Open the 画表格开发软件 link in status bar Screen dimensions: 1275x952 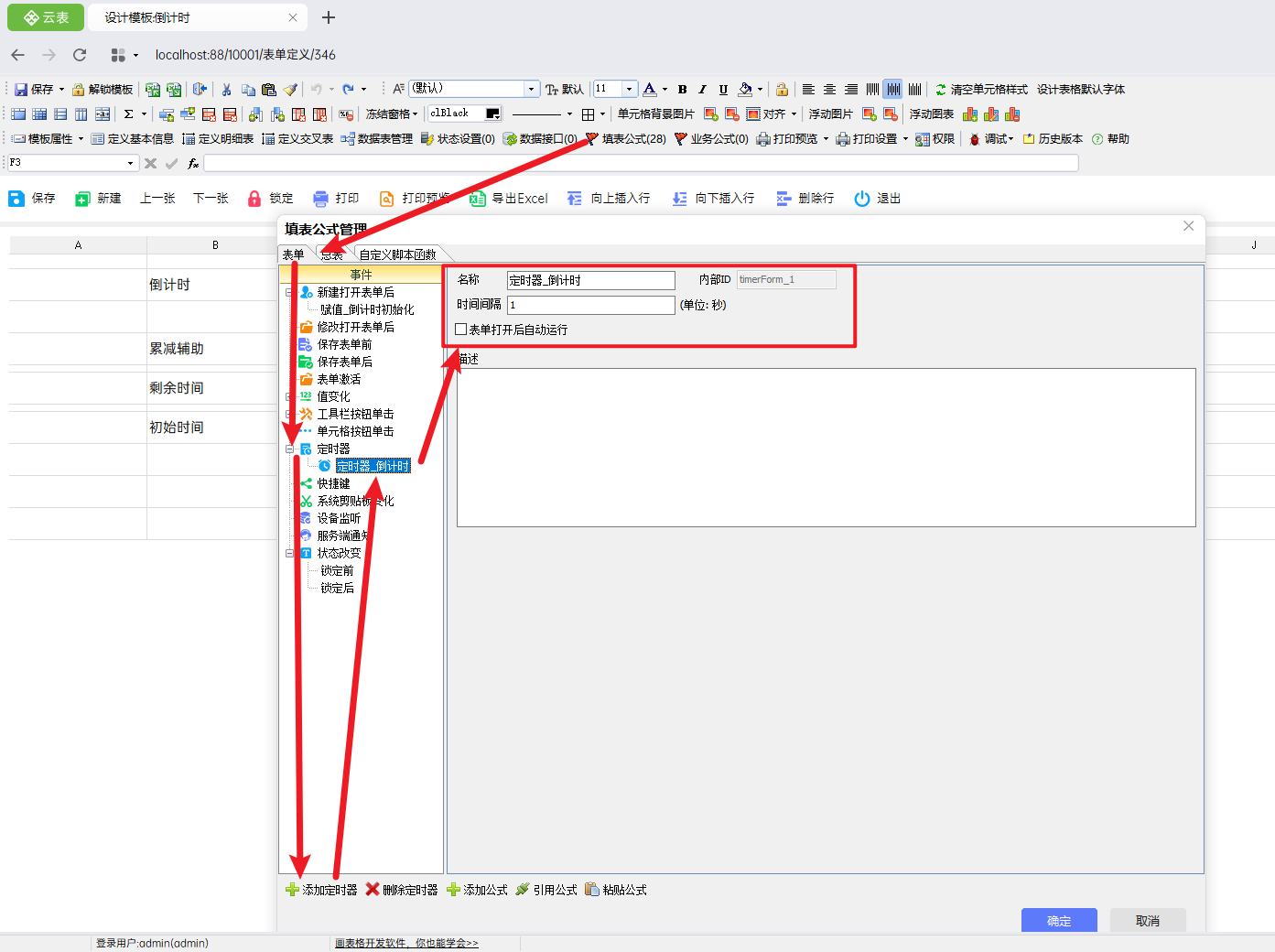point(406,943)
